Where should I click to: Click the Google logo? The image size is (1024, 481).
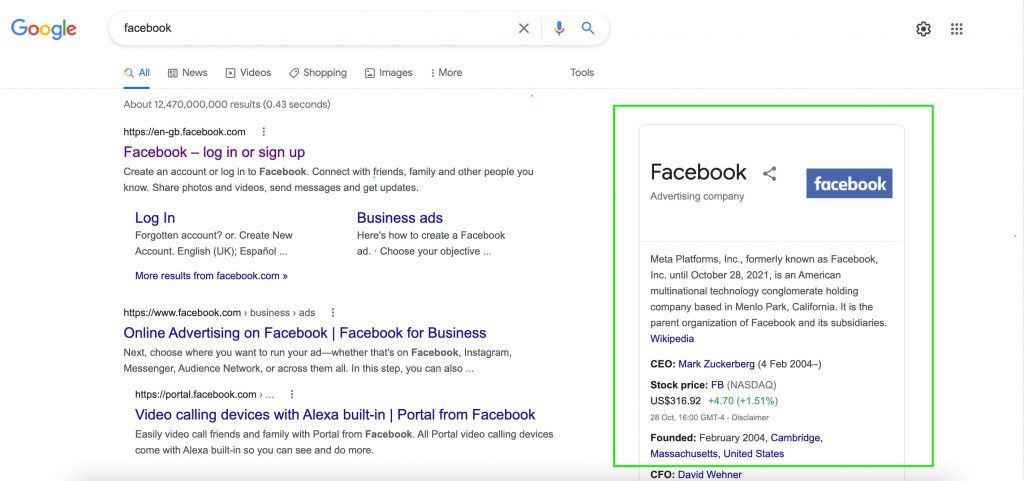[x=43, y=29]
